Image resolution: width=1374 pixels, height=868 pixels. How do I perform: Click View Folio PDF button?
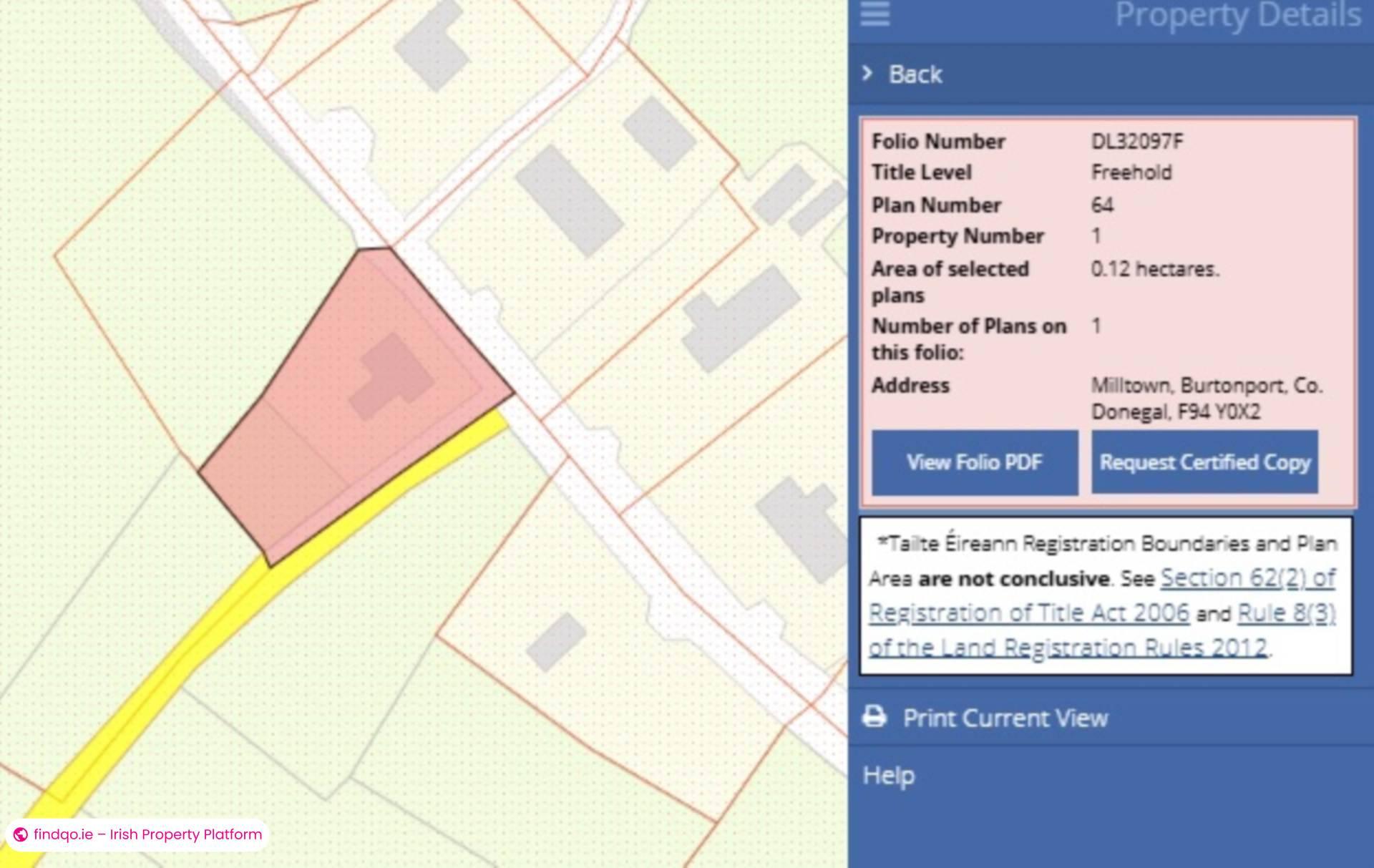(x=975, y=462)
